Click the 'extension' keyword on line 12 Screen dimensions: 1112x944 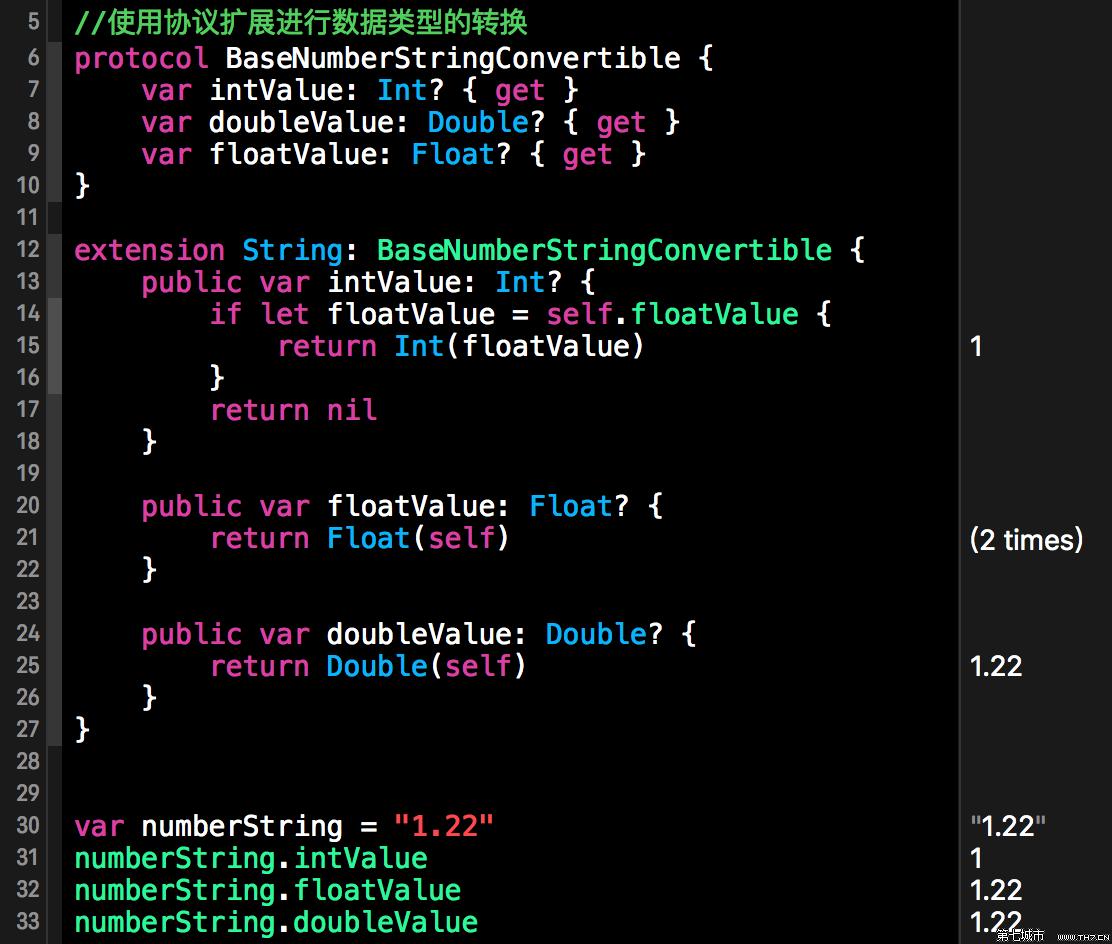(150, 250)
